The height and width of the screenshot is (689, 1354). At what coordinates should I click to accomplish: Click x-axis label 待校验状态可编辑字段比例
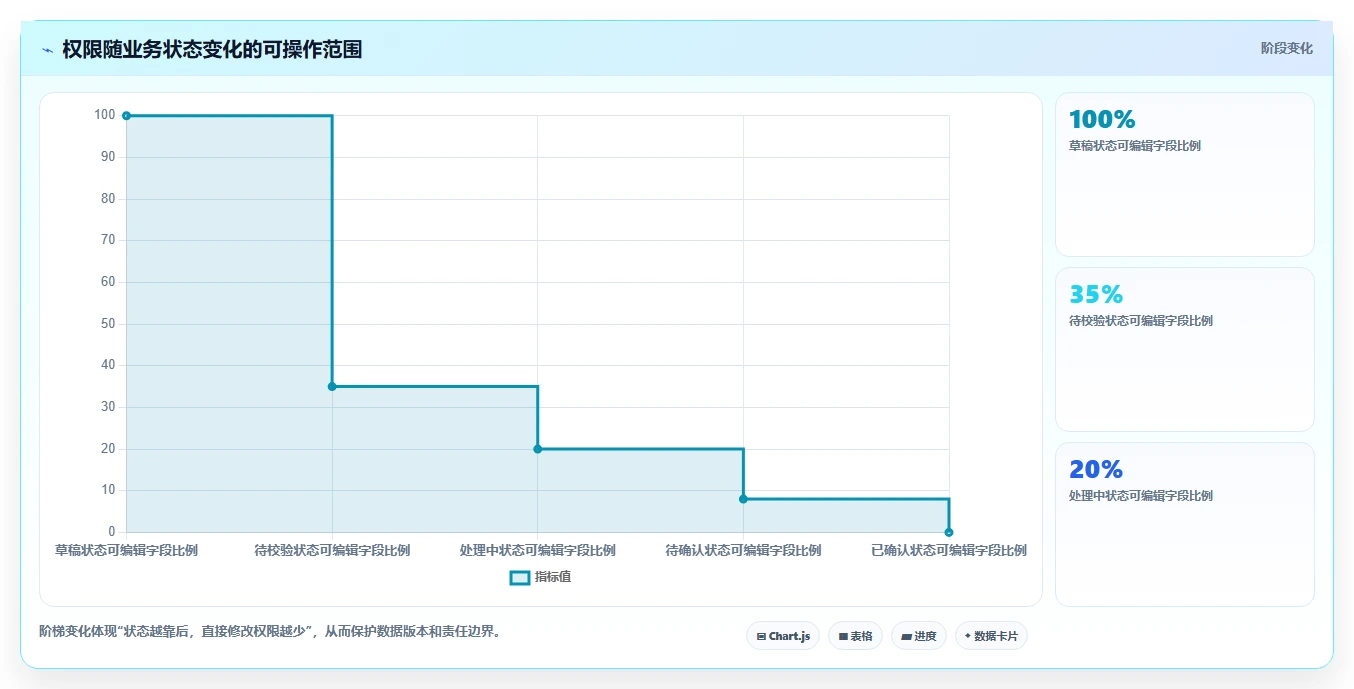[x=332, y=550]
